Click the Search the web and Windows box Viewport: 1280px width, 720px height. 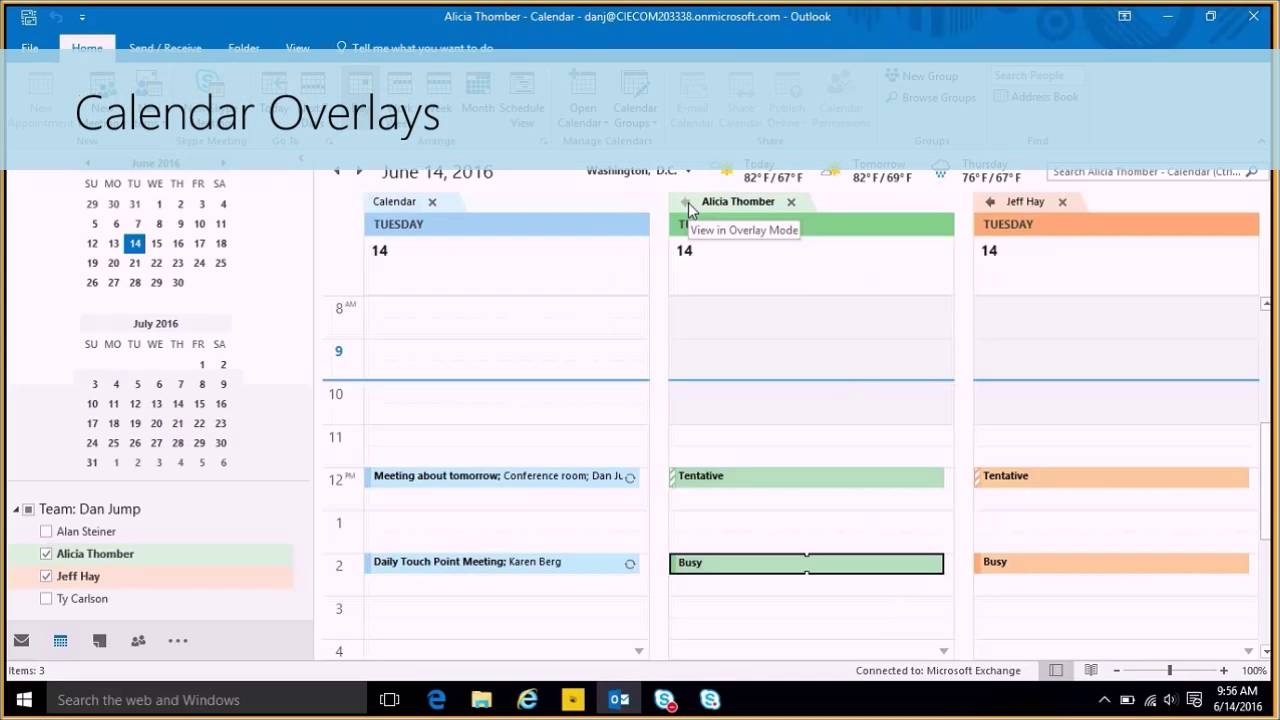[x=208, y=700]
